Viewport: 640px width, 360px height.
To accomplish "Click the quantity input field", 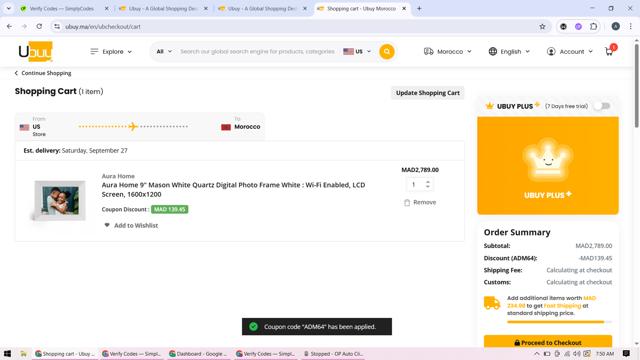I will point(415,184).
